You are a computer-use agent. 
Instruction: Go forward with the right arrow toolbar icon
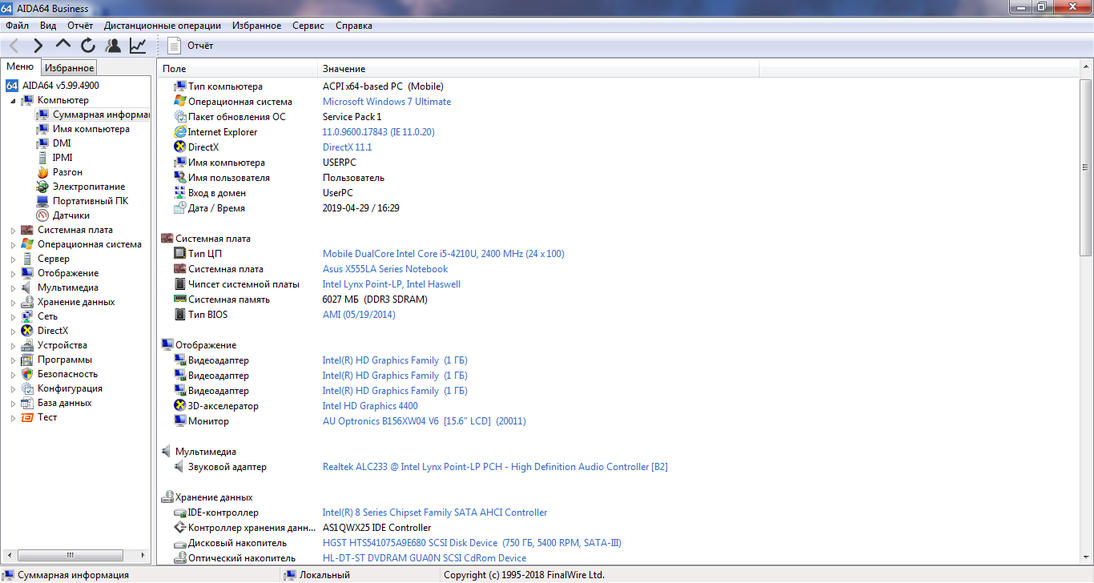coord(38,45)
